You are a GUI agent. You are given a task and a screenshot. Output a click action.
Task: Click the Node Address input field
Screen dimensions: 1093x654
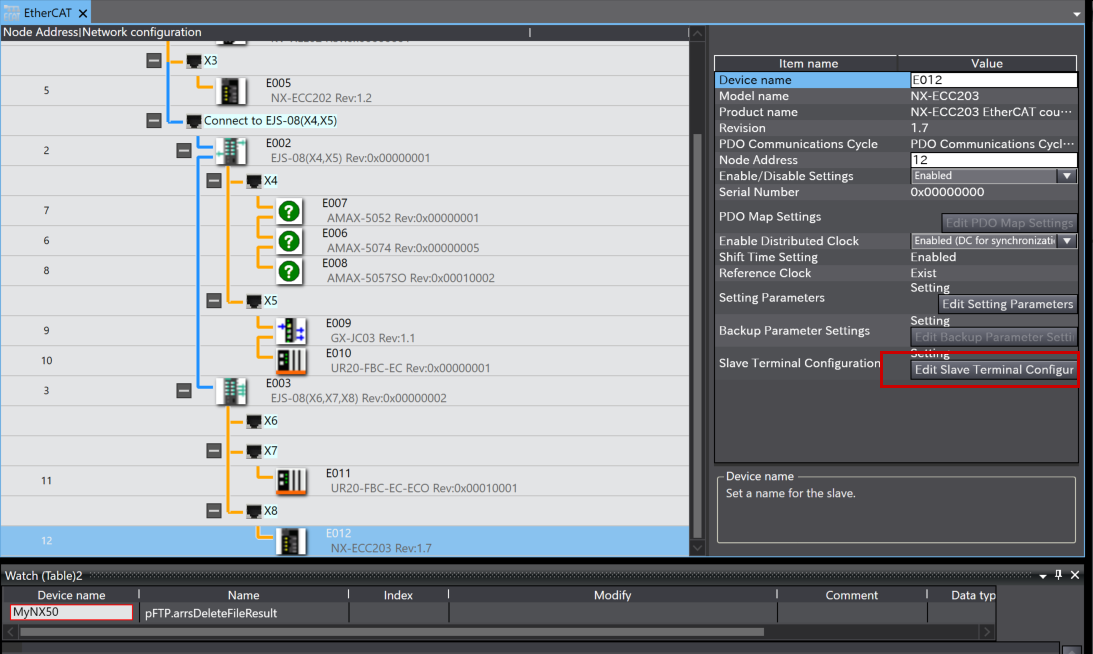click(993, 160)
